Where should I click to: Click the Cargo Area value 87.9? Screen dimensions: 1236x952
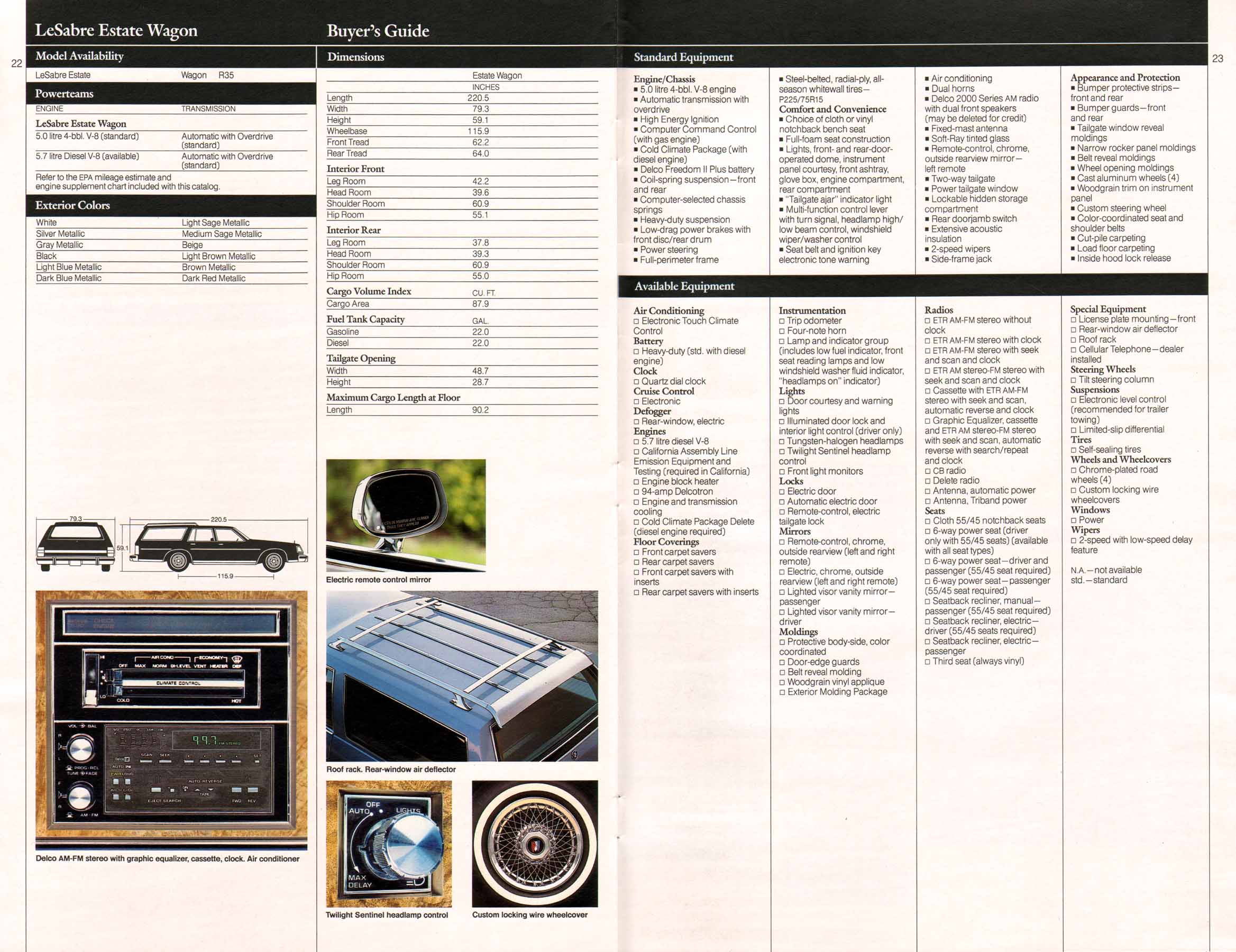pyautogui.click(x=480, y=304)
